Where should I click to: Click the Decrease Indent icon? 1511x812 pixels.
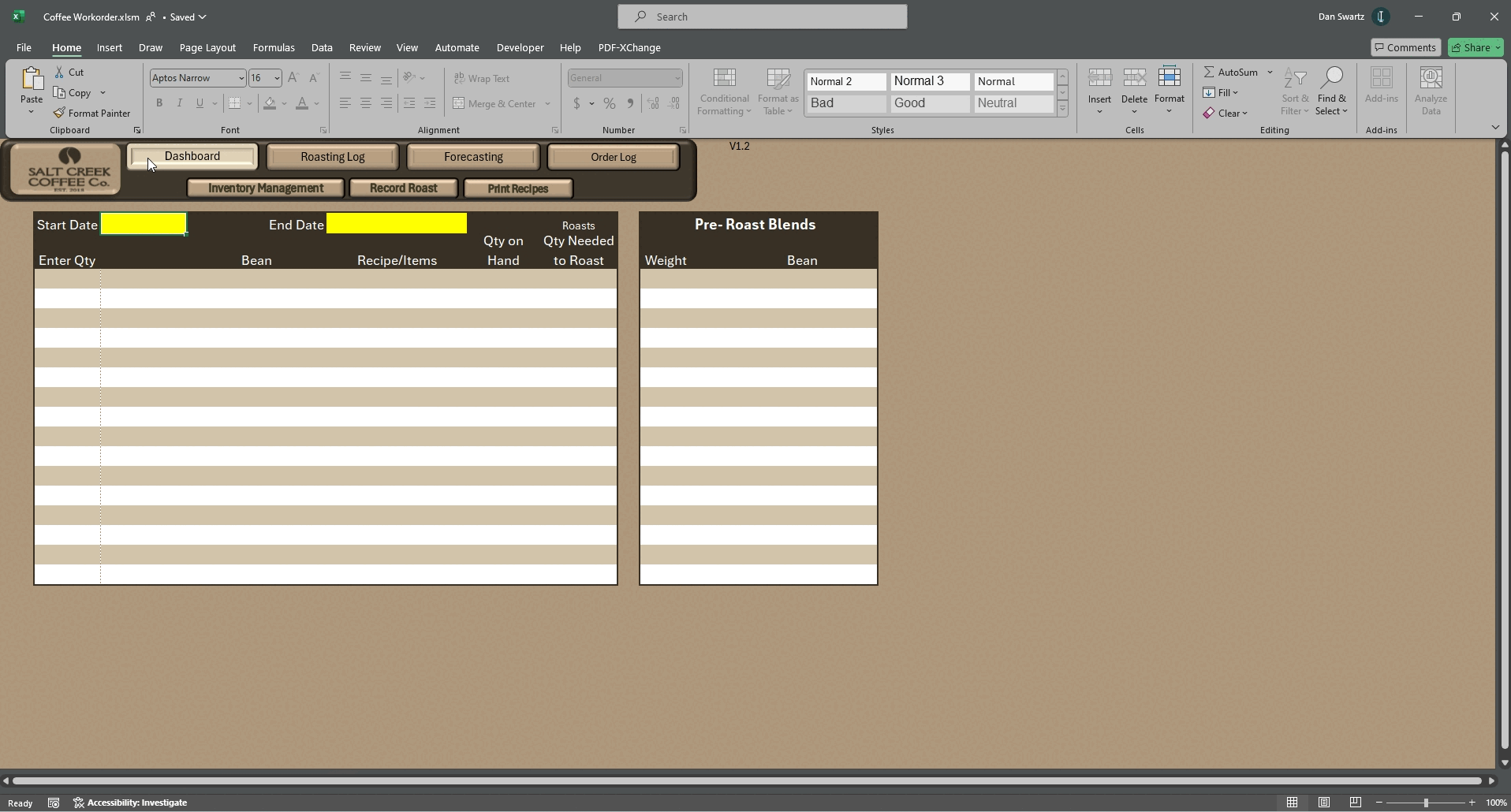pyautogui.click(x=409, y=103)
